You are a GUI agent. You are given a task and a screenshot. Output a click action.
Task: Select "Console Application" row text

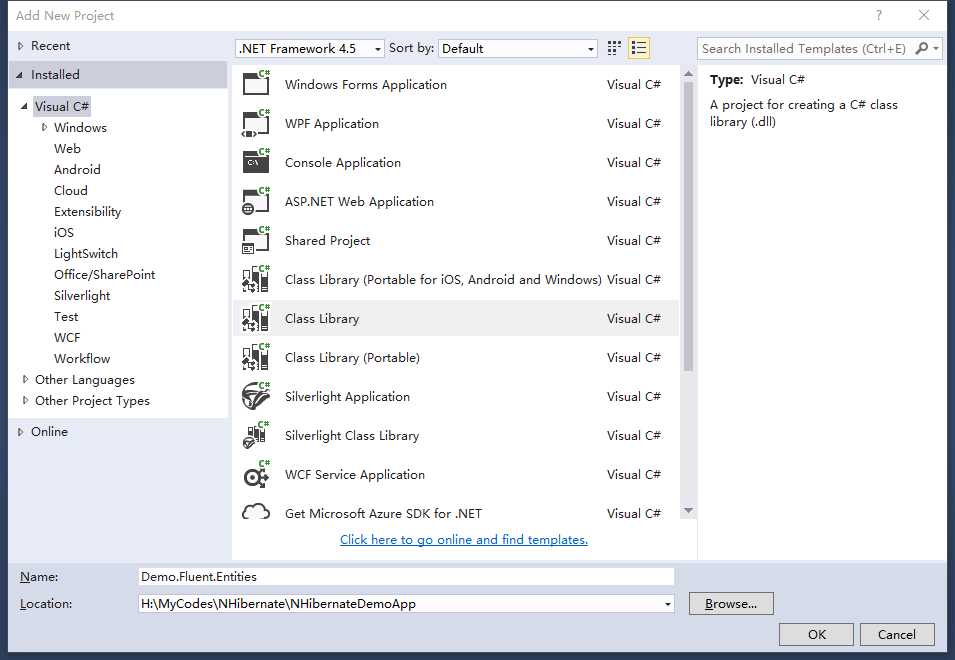pos(342,163)
